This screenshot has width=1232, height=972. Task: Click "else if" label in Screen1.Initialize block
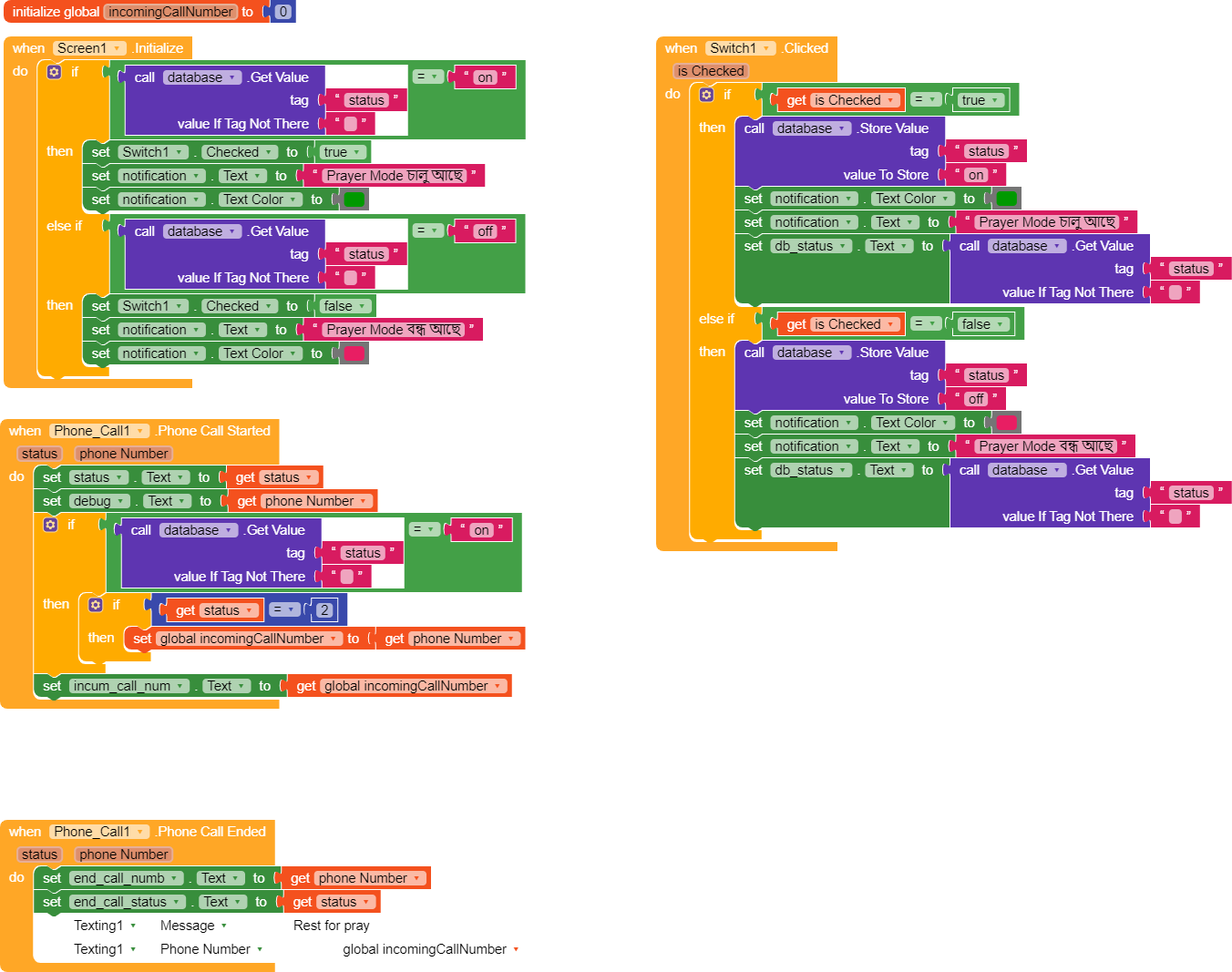point(64,226)
